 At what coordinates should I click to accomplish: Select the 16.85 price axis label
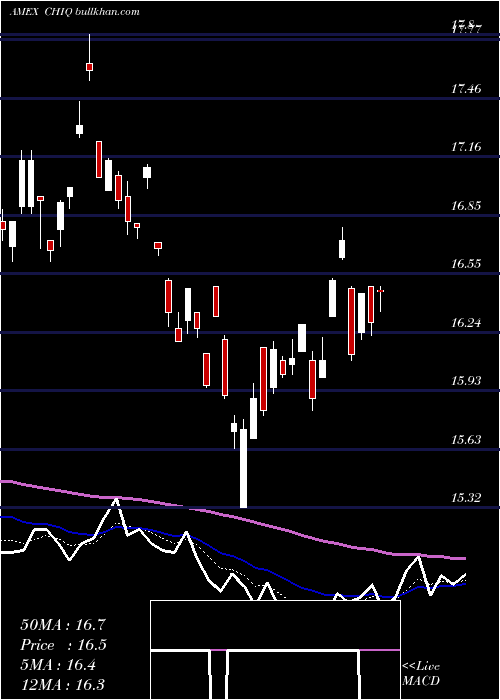466,206
